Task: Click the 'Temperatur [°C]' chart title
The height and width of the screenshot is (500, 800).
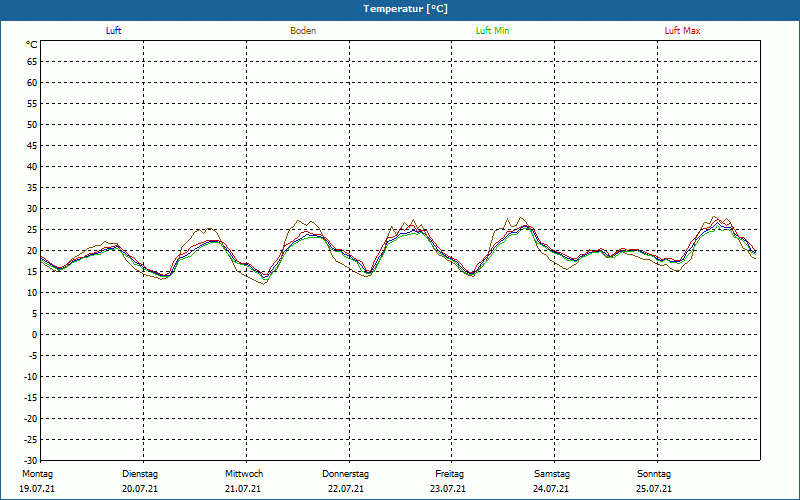Action: pos(406,9)
